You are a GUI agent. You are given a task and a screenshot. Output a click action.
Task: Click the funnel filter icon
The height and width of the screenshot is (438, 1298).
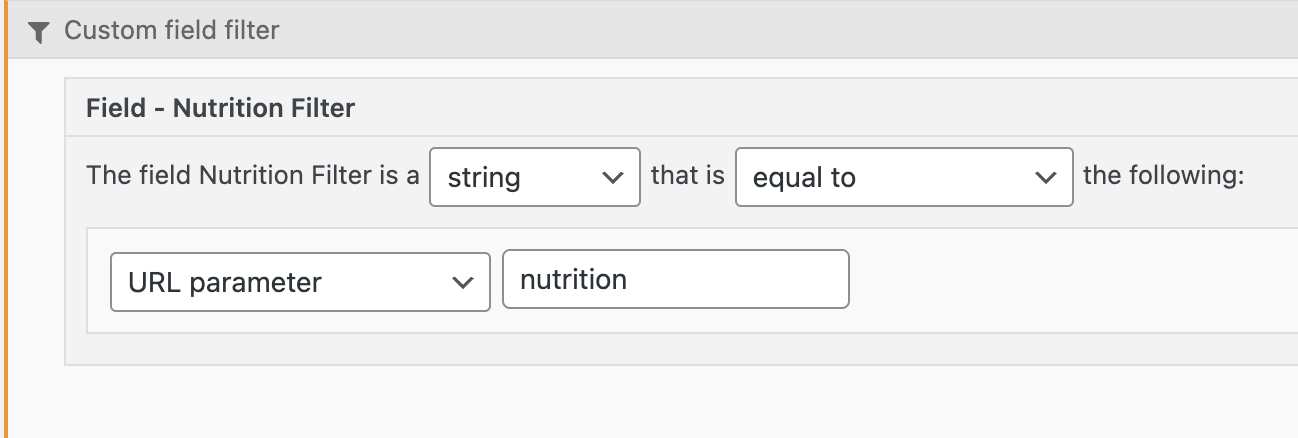pyautogui.click(x=38, y=32)
